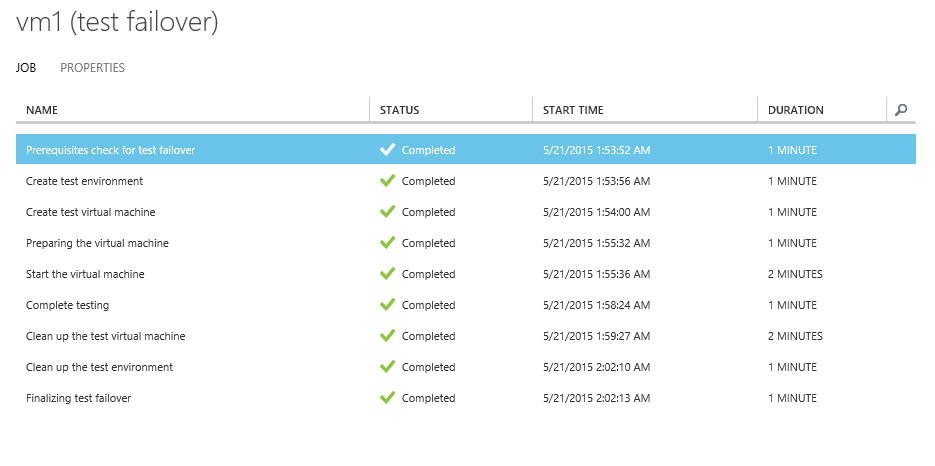Click the white checkmark on Prerequisites check row

click(388, 150)
